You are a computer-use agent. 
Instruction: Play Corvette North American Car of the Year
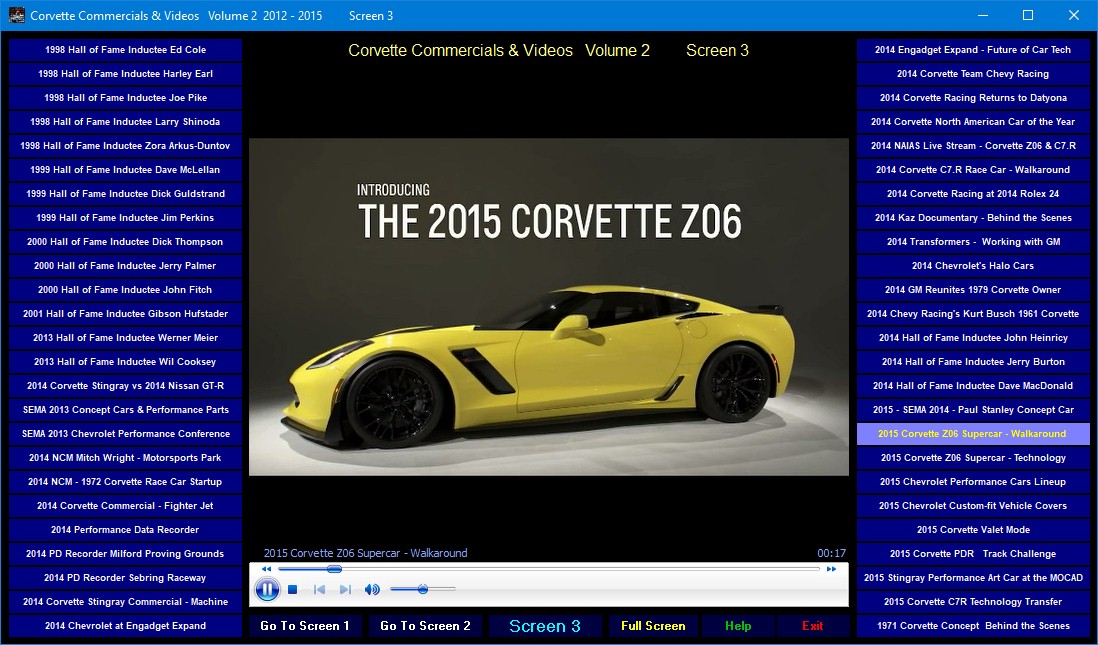click(x=973, y=122)
